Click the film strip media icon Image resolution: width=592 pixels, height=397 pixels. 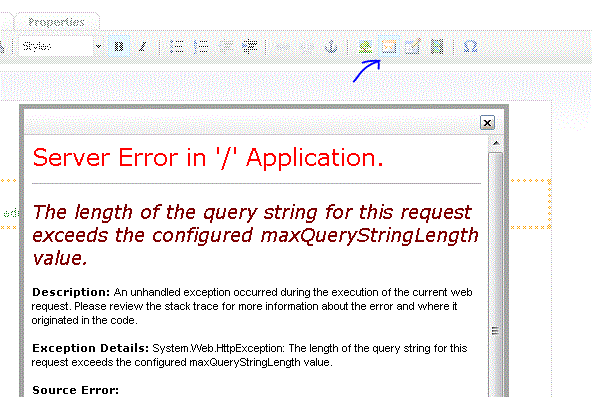[x=437, y=47]
